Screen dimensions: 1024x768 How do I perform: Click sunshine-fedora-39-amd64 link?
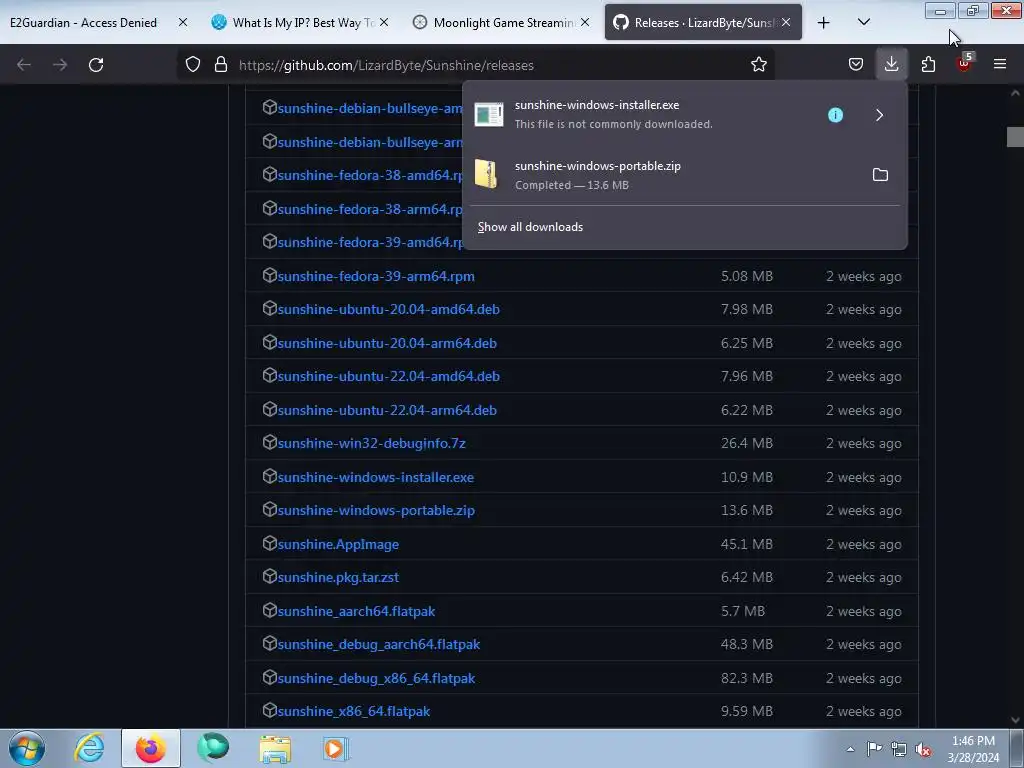370,242
